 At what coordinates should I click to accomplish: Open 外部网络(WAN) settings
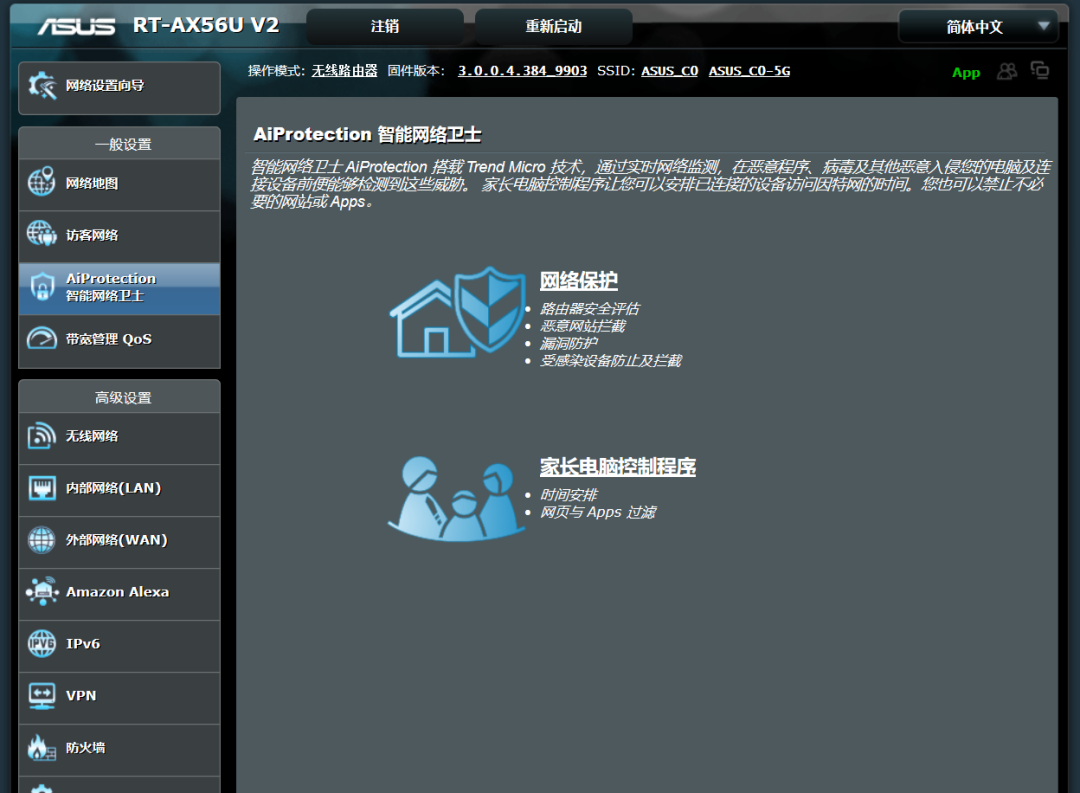pyautogui.click(x=120, y=540)
